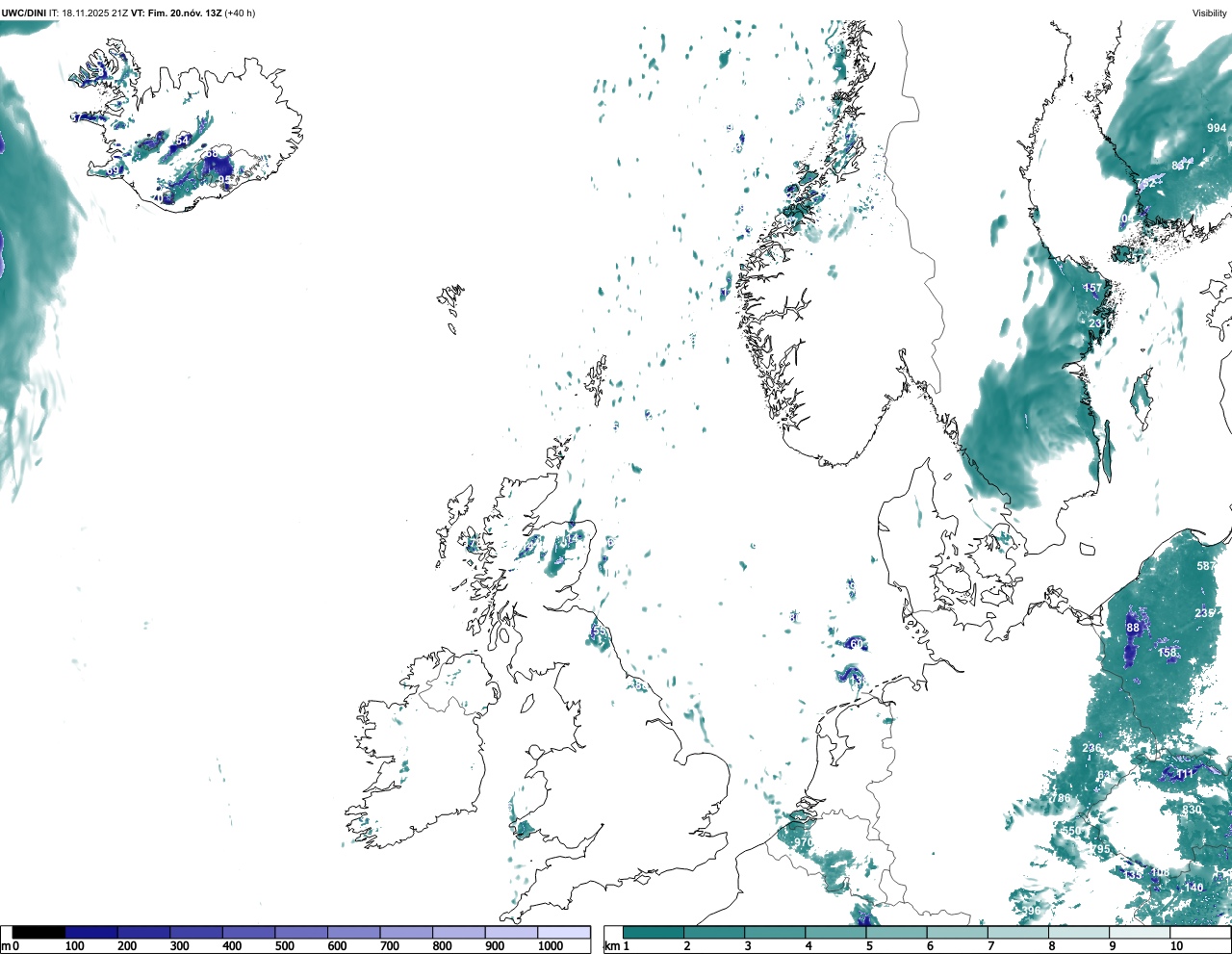This screenshot has height=954, width=1232.
Task: Click the '54' value in central Iceland
Action: (x=182, y=141)
